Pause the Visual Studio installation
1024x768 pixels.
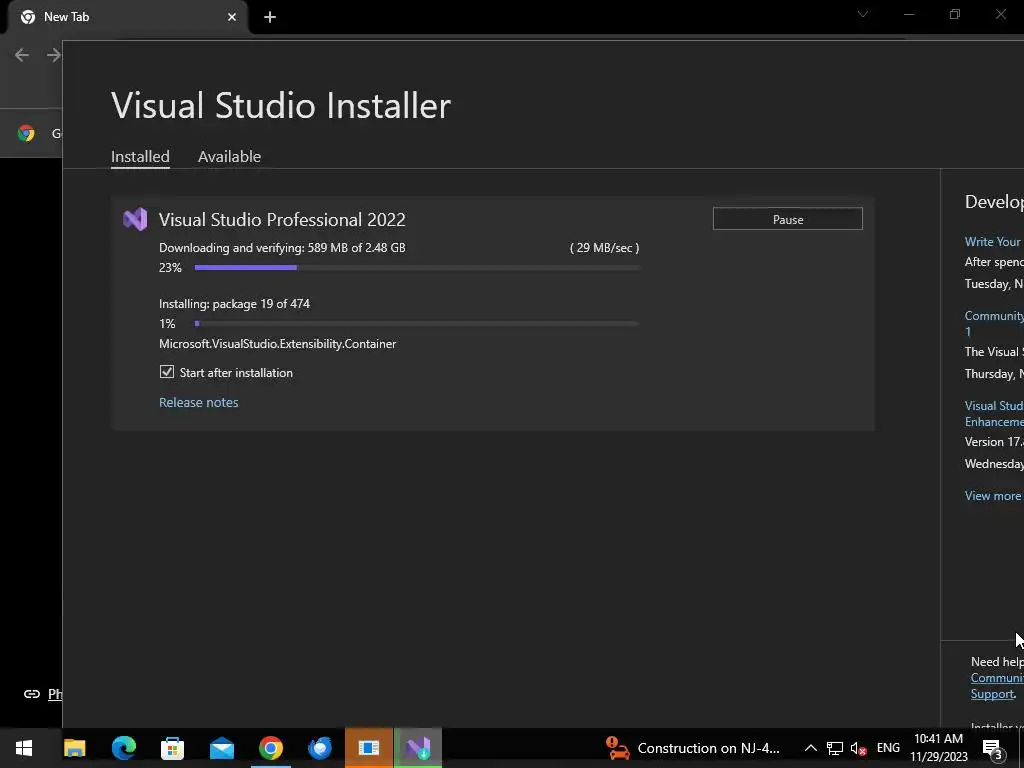[x=788, y=219]
